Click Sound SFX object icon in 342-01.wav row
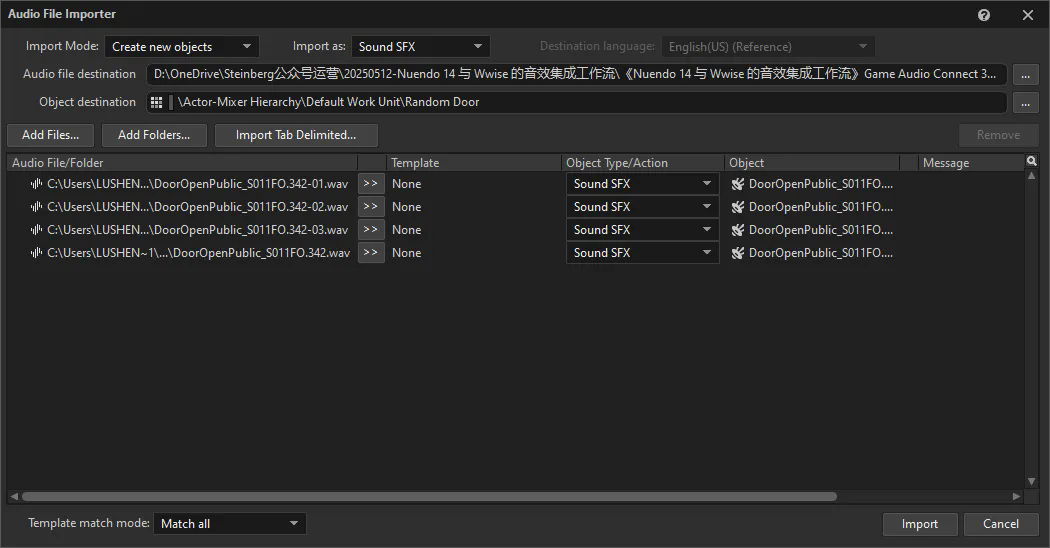 (738, 184)
